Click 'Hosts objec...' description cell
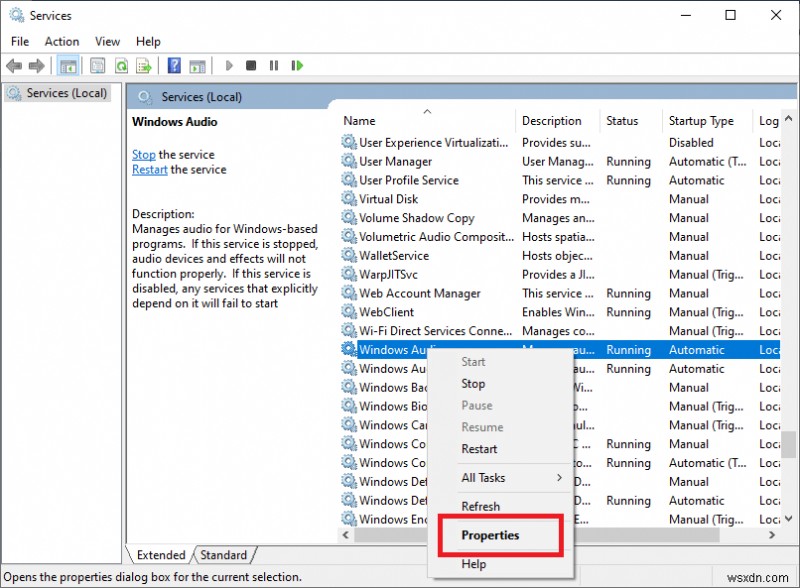800x588 pixels. coord(557,255)
